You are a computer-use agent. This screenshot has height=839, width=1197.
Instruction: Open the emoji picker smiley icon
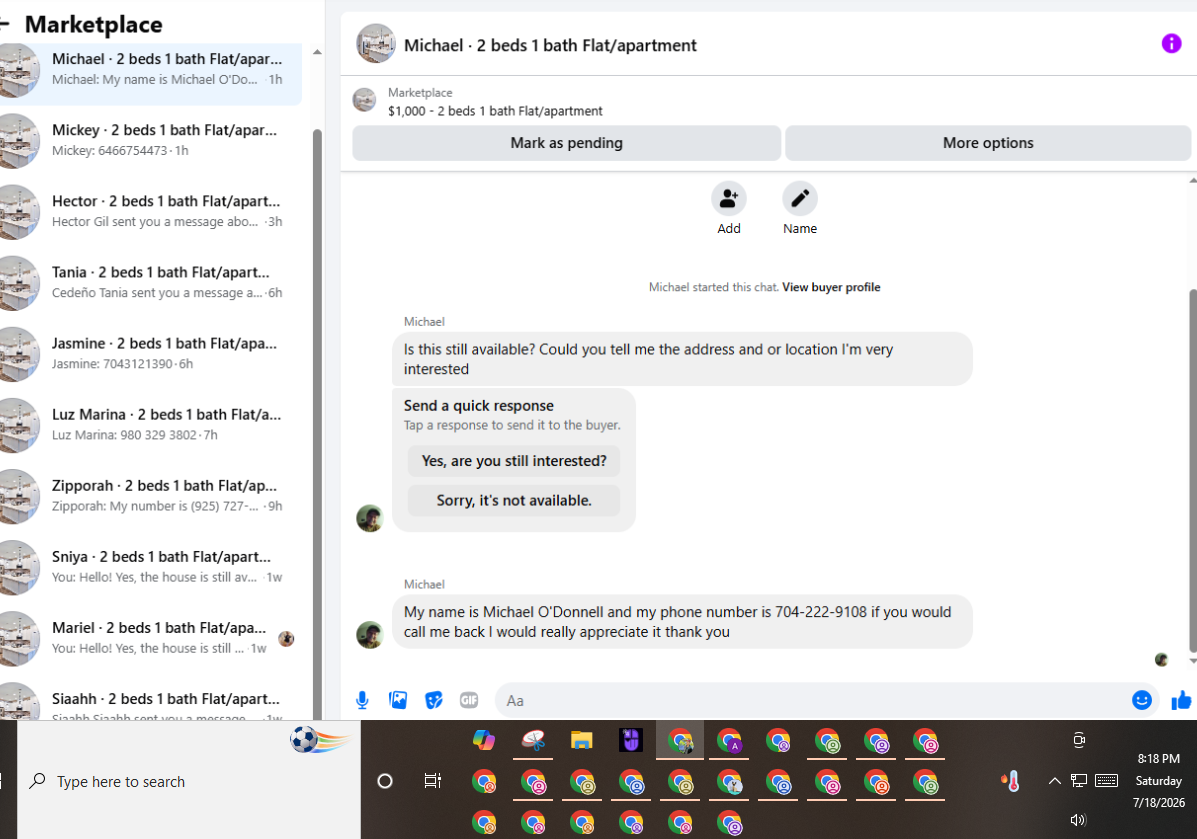point(1141,700)
